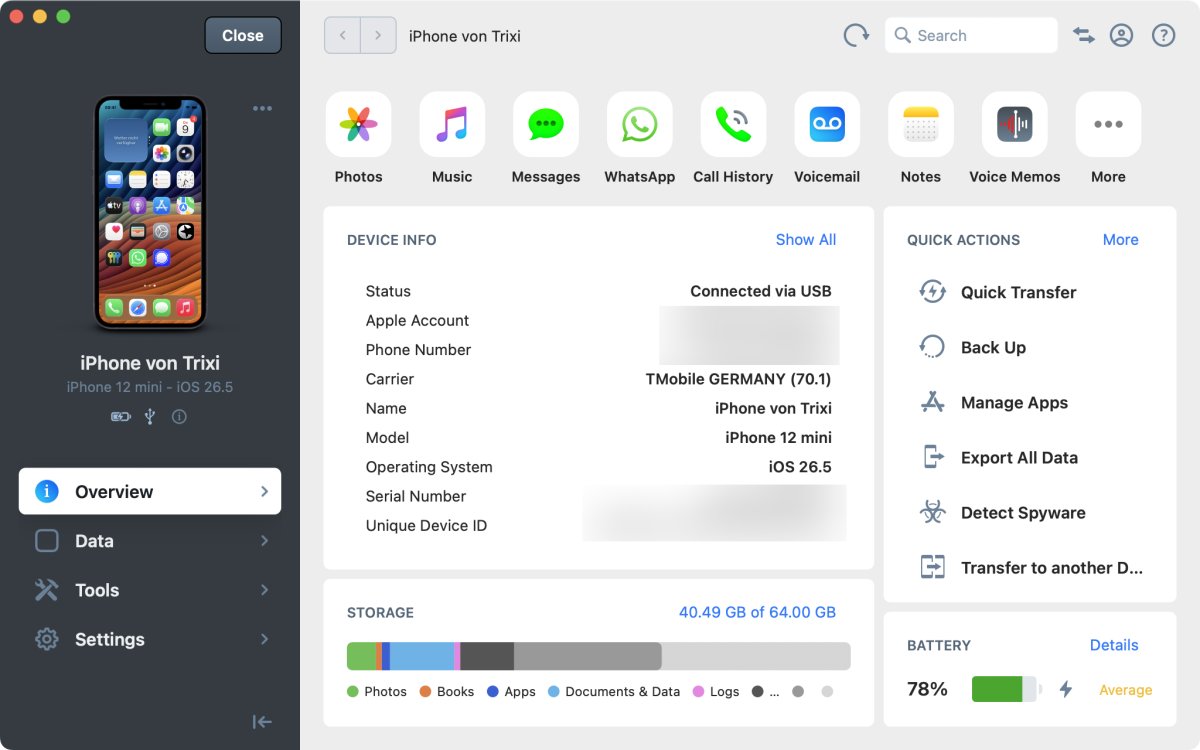Open the Messages app icon
This screenshot has height=750, width=1200.
(x=546, y=124)
